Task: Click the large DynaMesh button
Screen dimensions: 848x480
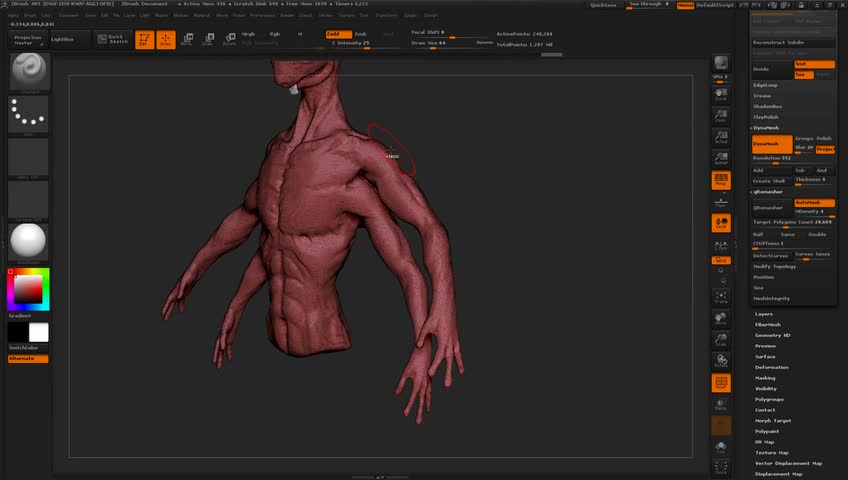Action: 772,144
